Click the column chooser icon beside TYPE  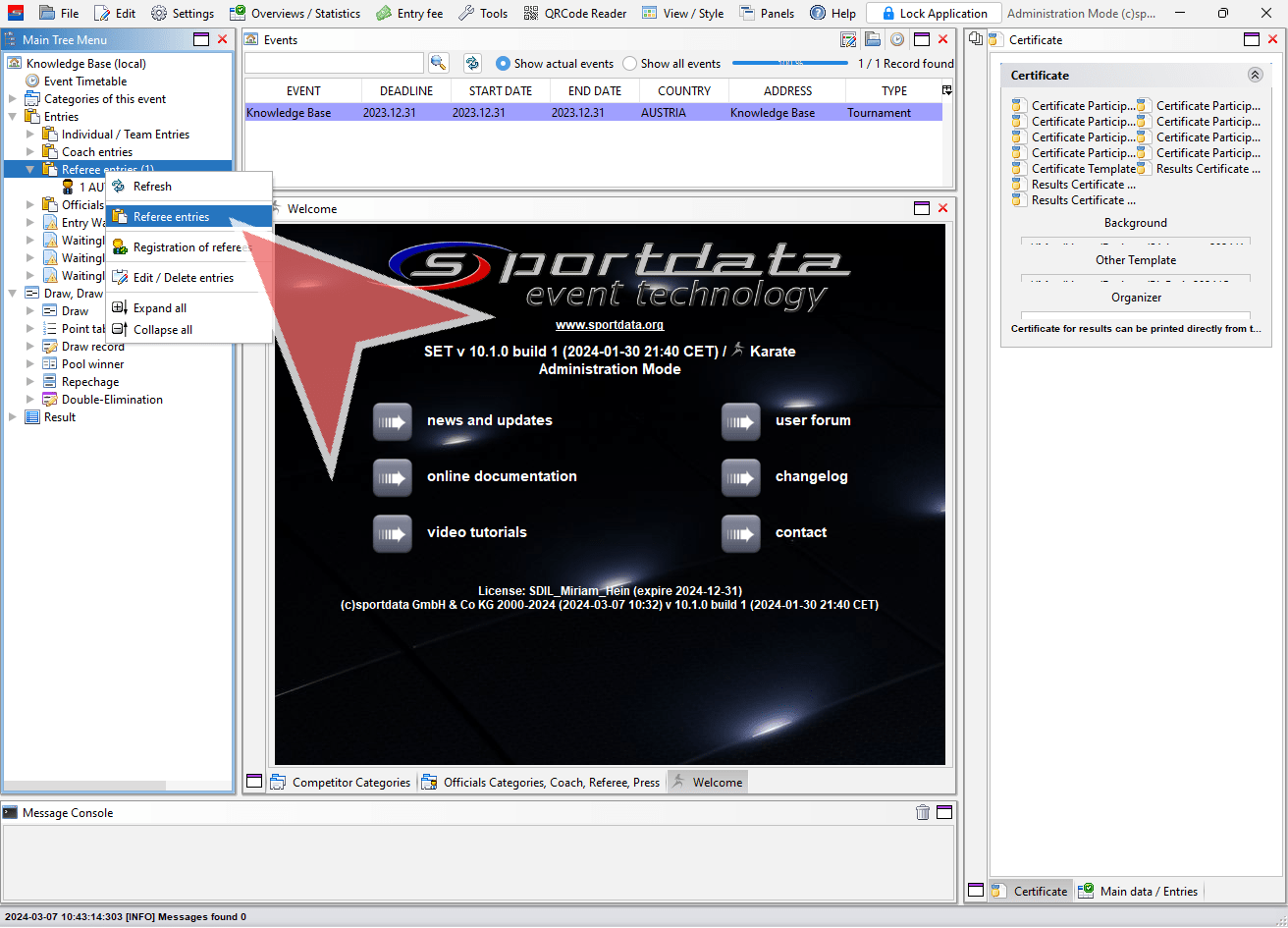pos(946,90)
